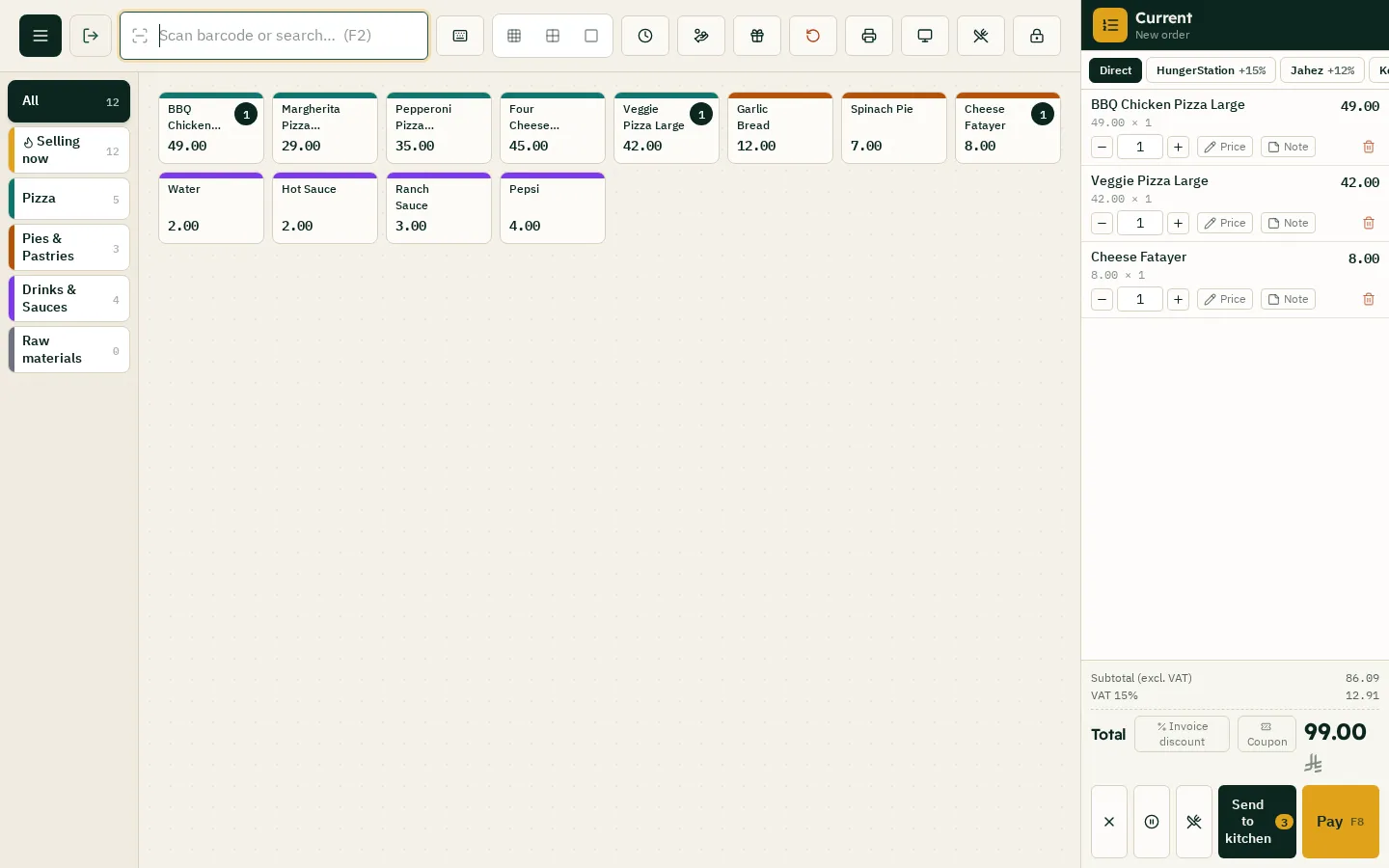This screenshot has width=1389, height=868.
Task: Decrease Veggie Pizza Large quantity
Action: tap(1102, 223)
